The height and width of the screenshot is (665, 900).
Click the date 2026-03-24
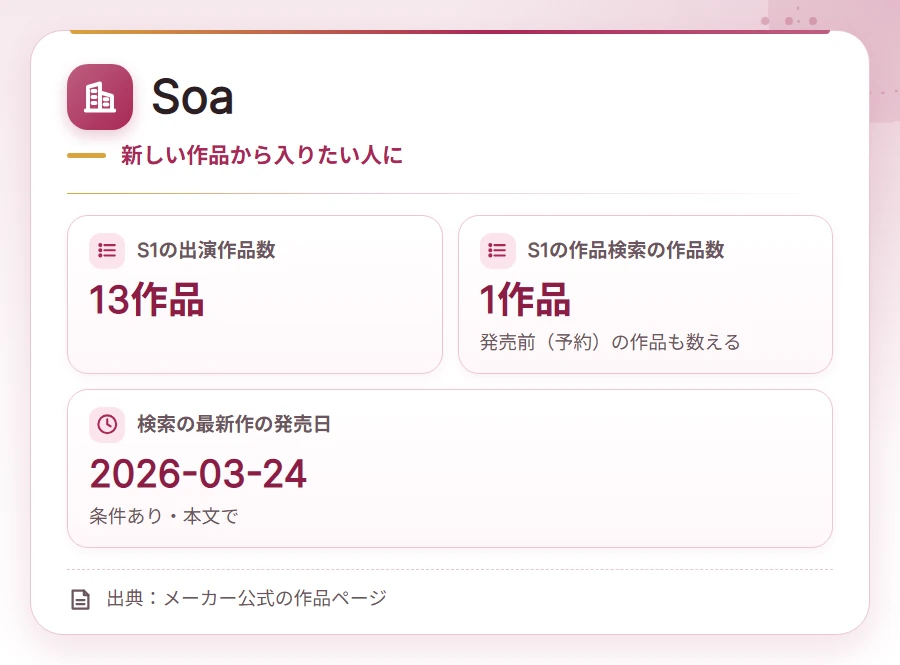(x=198, y=475)
